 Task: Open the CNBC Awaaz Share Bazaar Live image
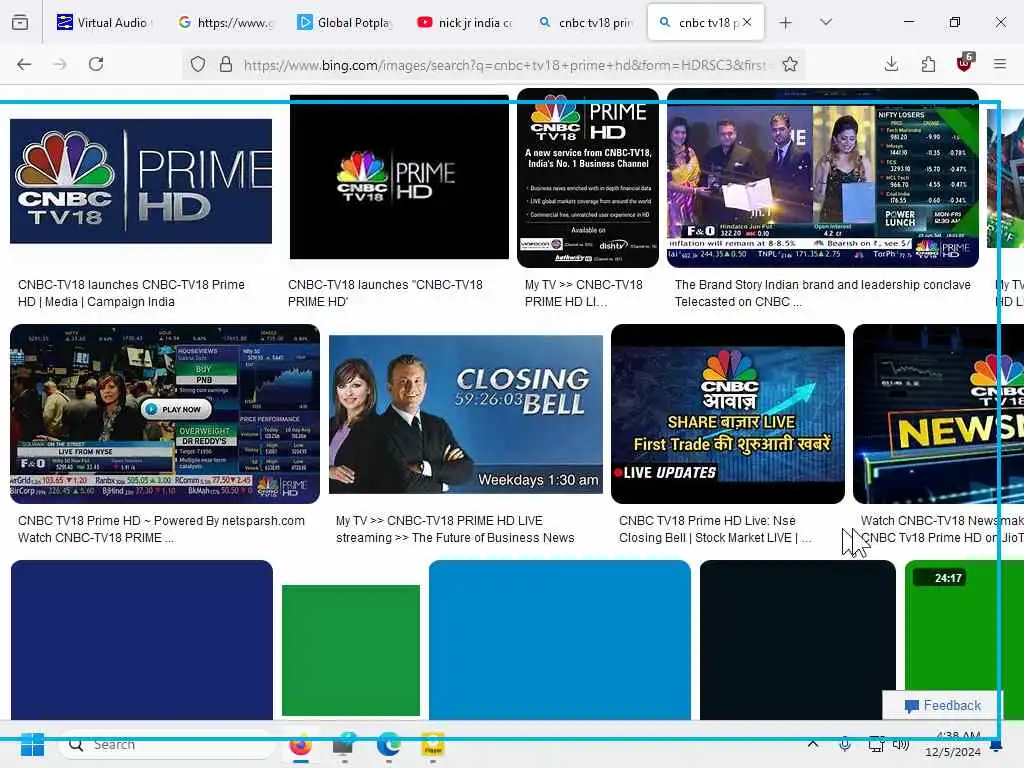[728, 414]
